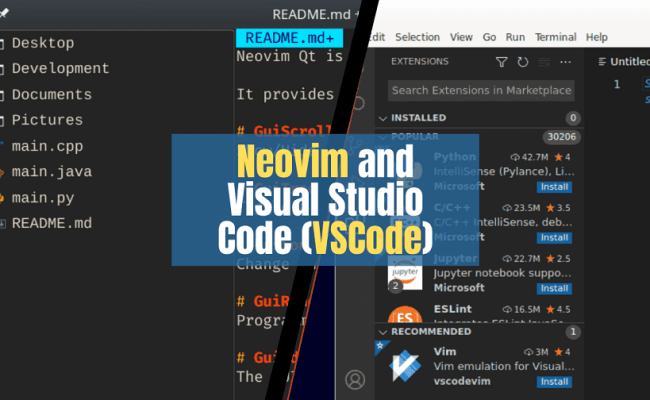Install the Python extension
650x400 pixels.
(x=554, y=187)
